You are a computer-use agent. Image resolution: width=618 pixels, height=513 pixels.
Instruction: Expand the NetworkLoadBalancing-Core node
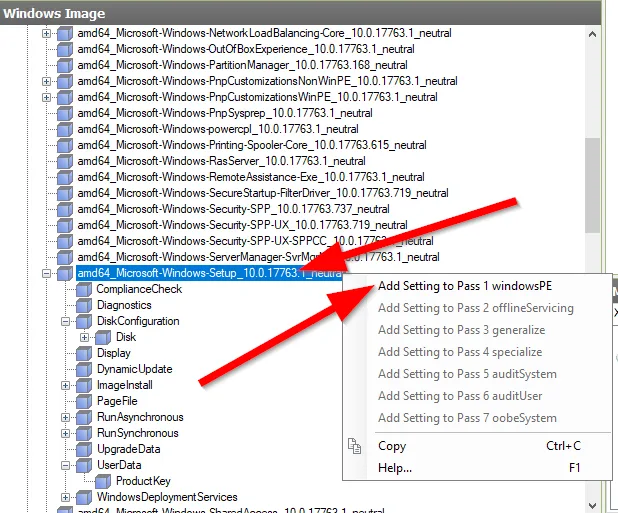pyautogui.click(x=46, y=33)
